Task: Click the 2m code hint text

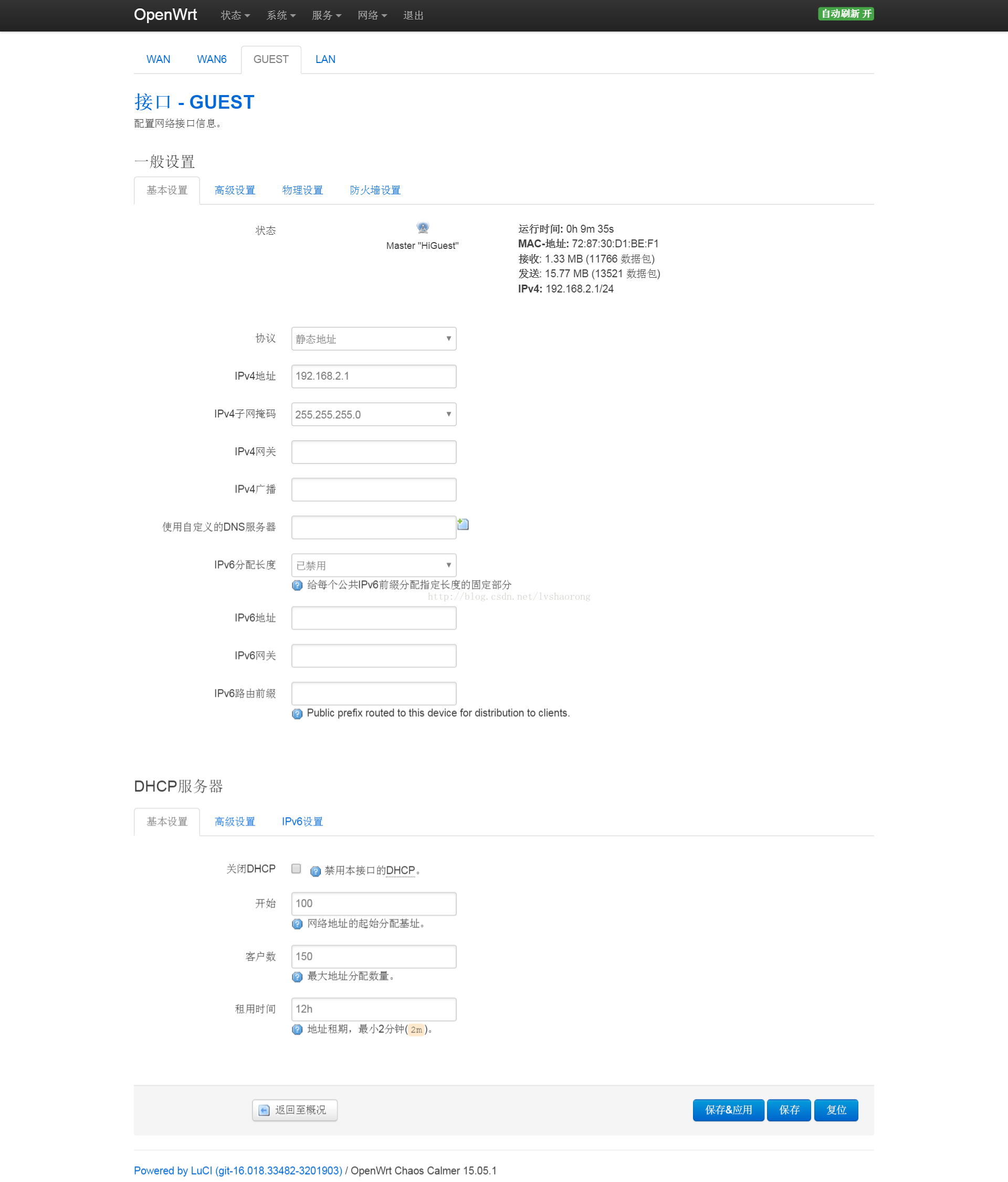Action: click(416, 1030)
